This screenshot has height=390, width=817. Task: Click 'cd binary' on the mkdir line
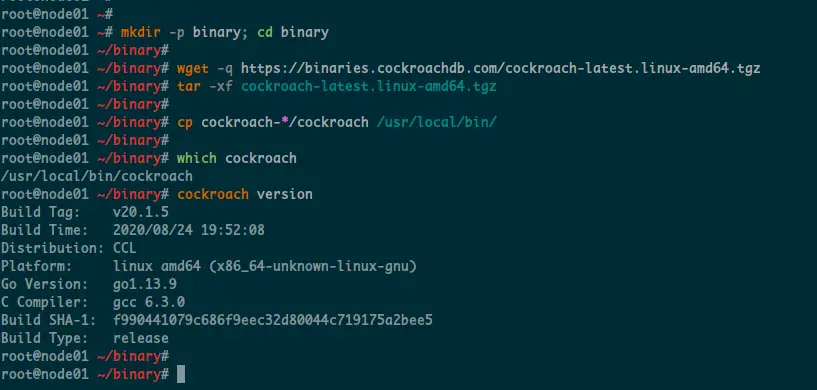pyautogui.click(x=293, y=33)
